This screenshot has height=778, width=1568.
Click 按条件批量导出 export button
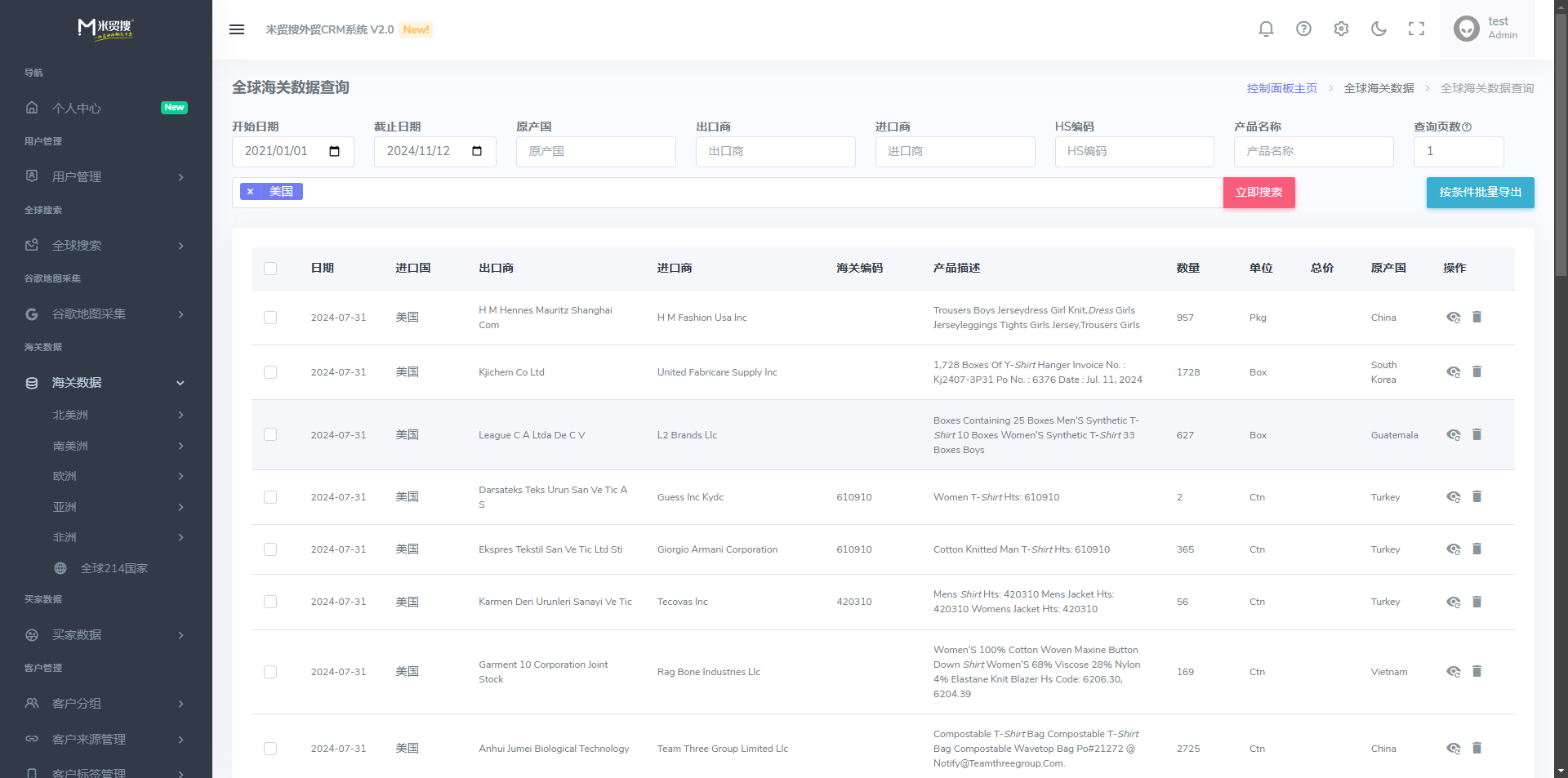(x=1480, y=193)
